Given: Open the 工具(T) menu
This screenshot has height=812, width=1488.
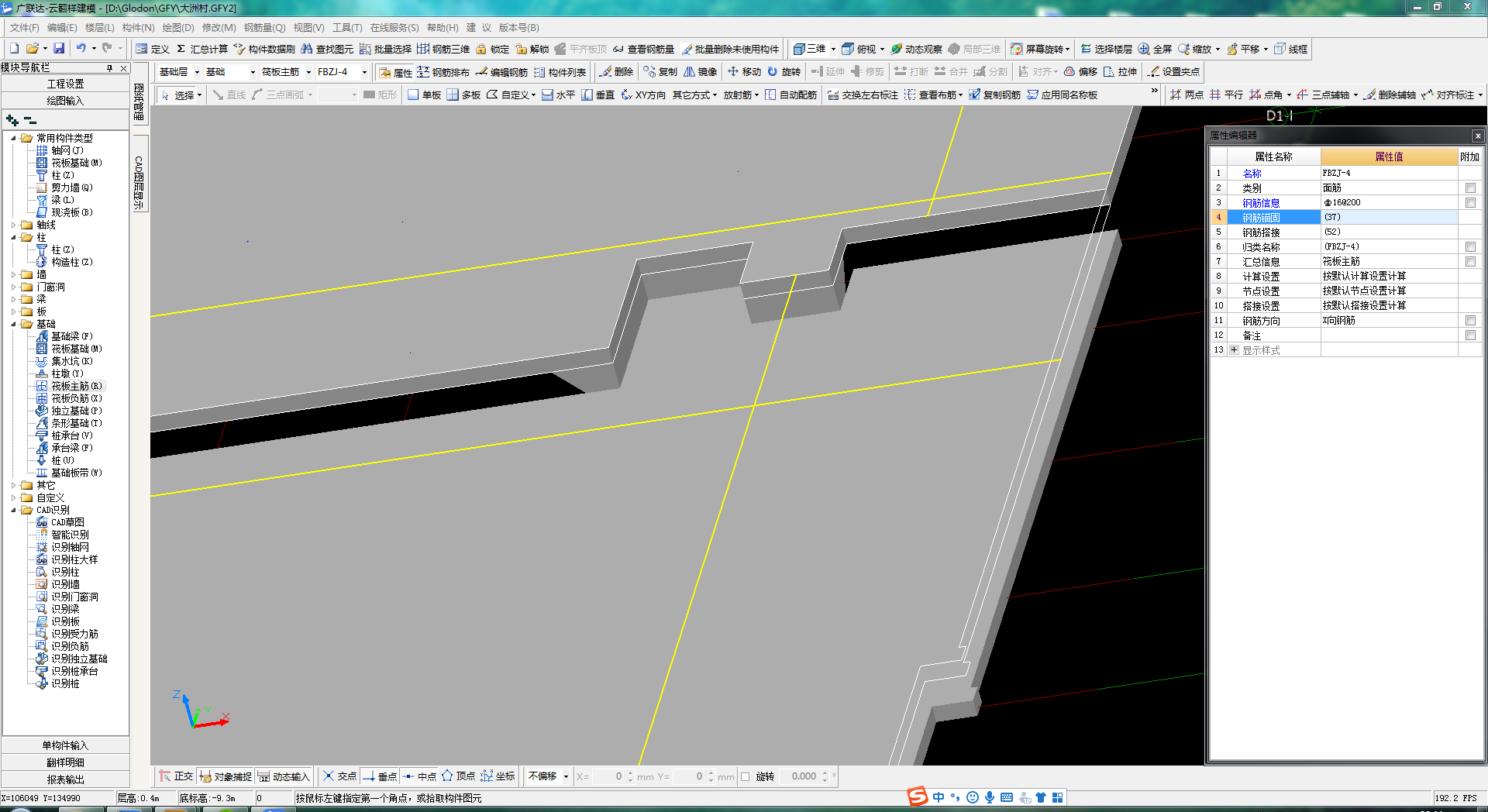Looking at the screenshot, I should coord(347,28).
